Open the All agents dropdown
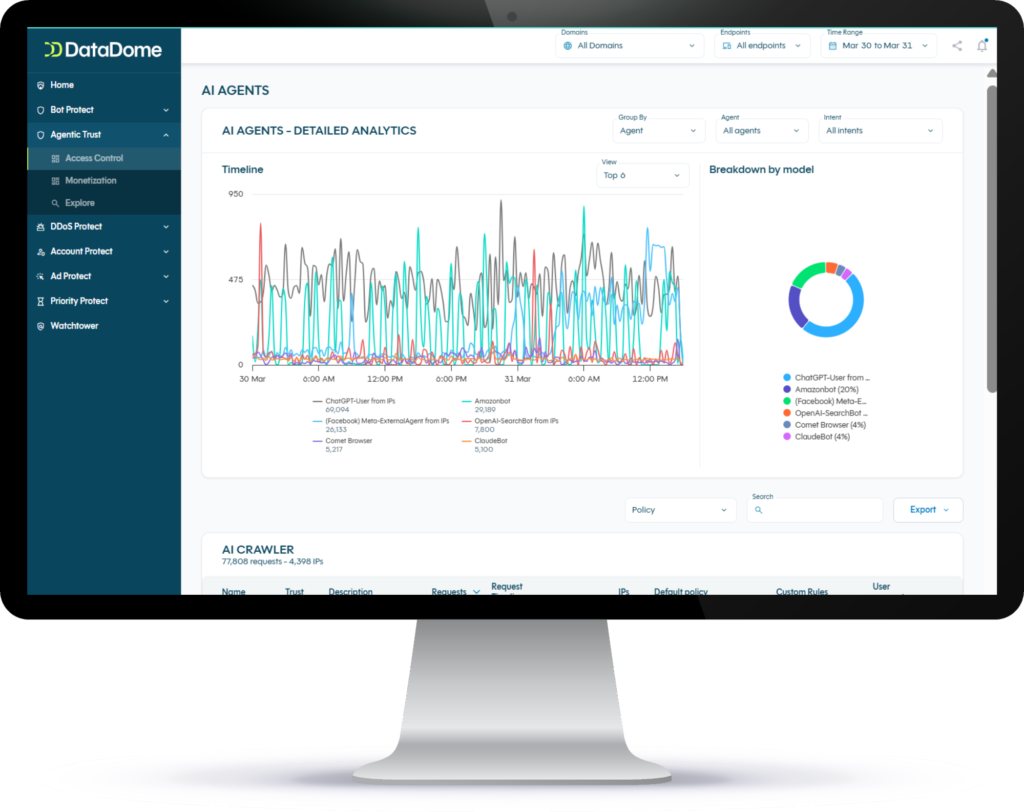The width and height of the screenshot is (1024, 812). [761, 131]
